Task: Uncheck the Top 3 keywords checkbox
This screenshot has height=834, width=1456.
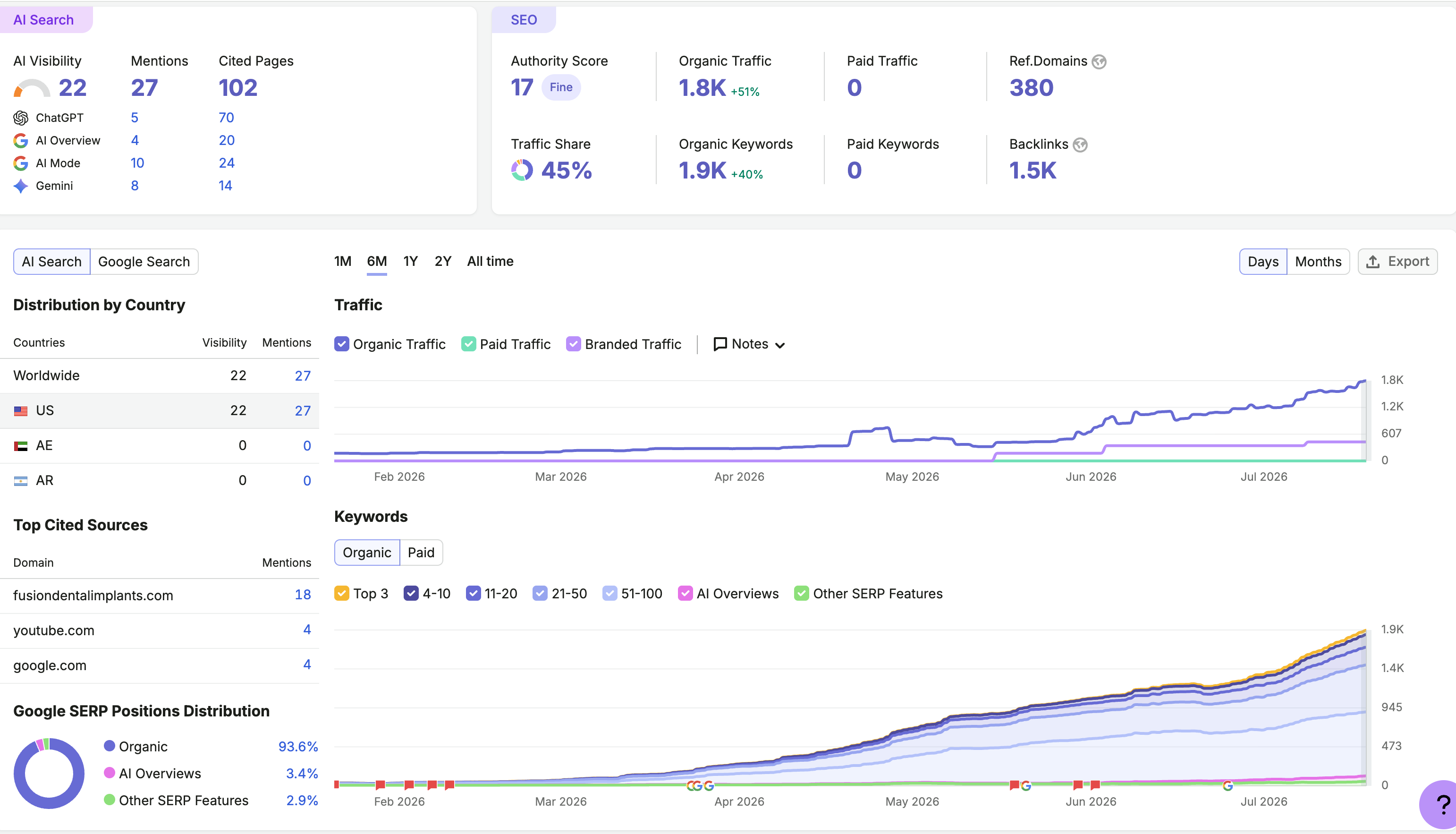Action: click(342, 594)
